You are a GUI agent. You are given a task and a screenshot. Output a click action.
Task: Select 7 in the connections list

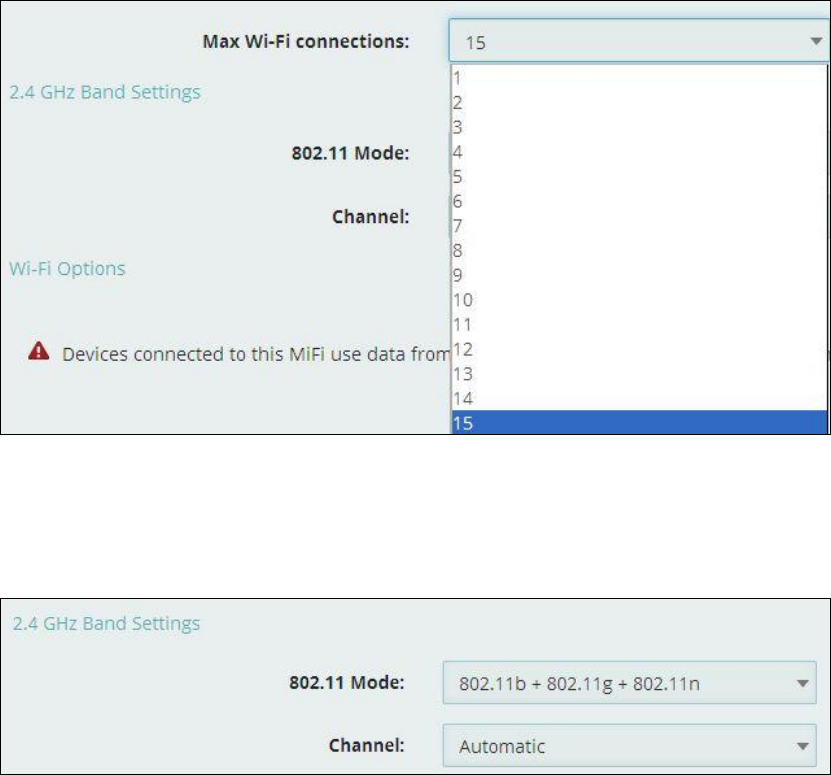point(639,226)
